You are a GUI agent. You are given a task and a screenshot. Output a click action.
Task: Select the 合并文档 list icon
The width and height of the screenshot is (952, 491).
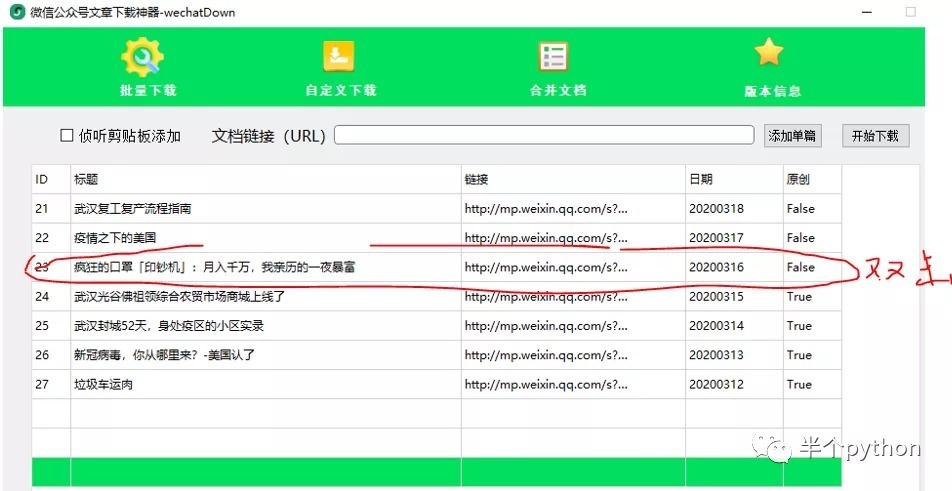[x=553, y=56]
